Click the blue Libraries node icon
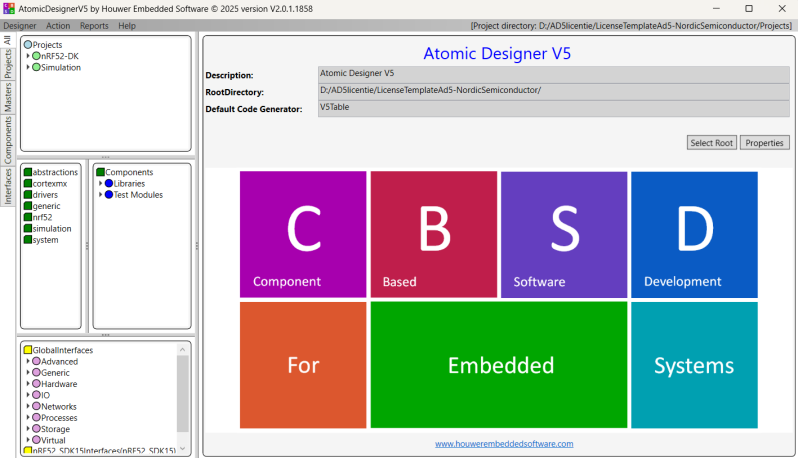 pyautogui.click(x=108, y=184)
